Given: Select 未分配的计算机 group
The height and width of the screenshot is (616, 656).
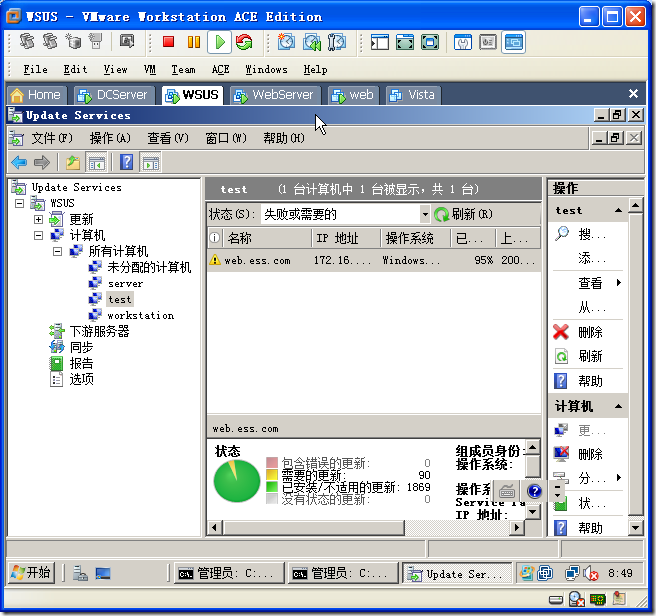Looking at the screenshot, I should pos(149,267).
